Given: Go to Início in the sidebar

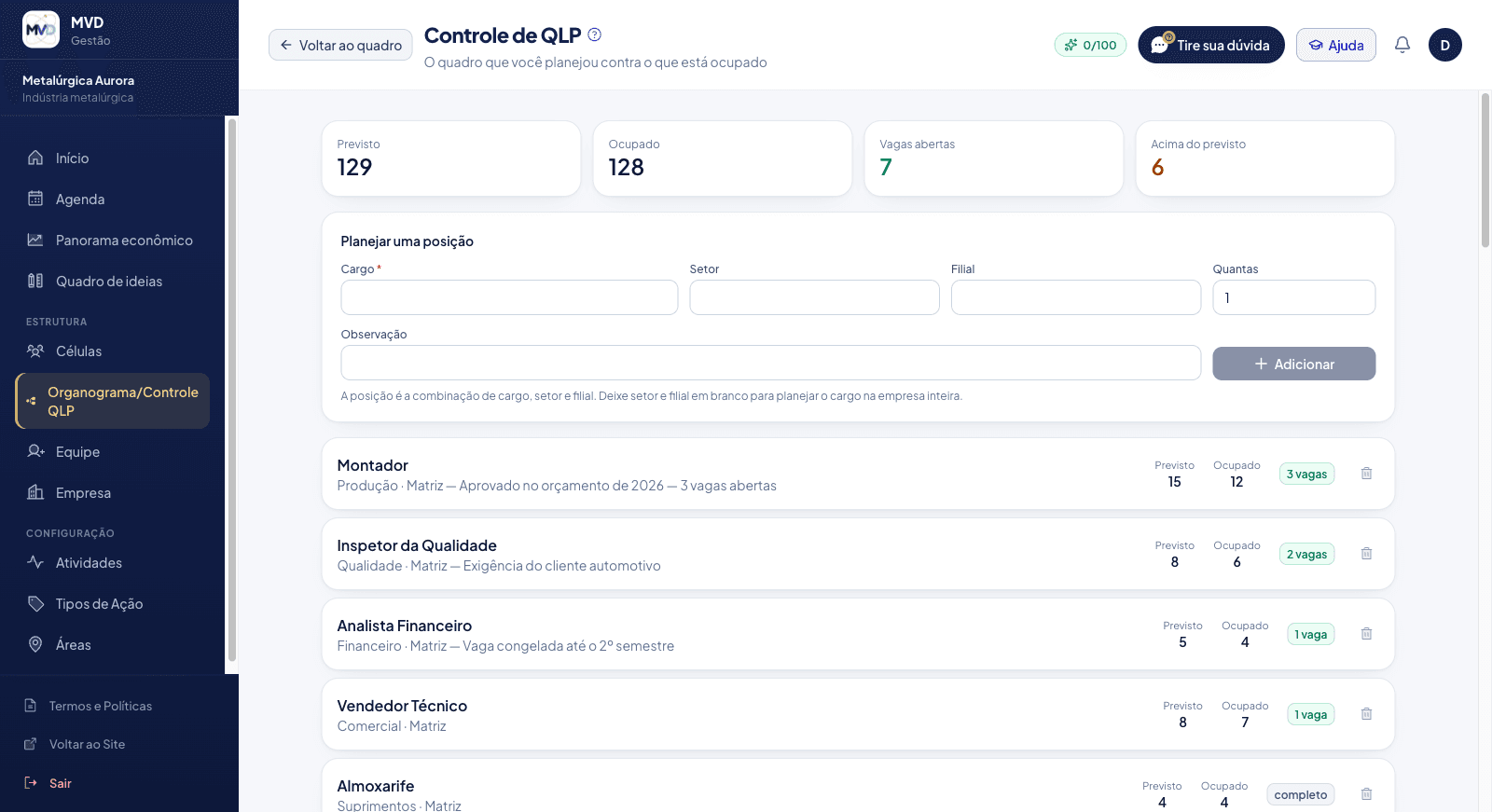Looking at the screenshot, I should 112,158.
